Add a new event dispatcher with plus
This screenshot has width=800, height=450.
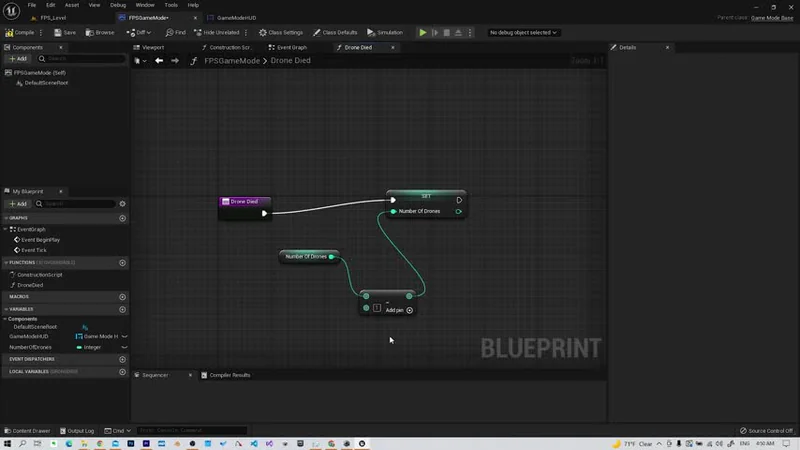point(122,359)
